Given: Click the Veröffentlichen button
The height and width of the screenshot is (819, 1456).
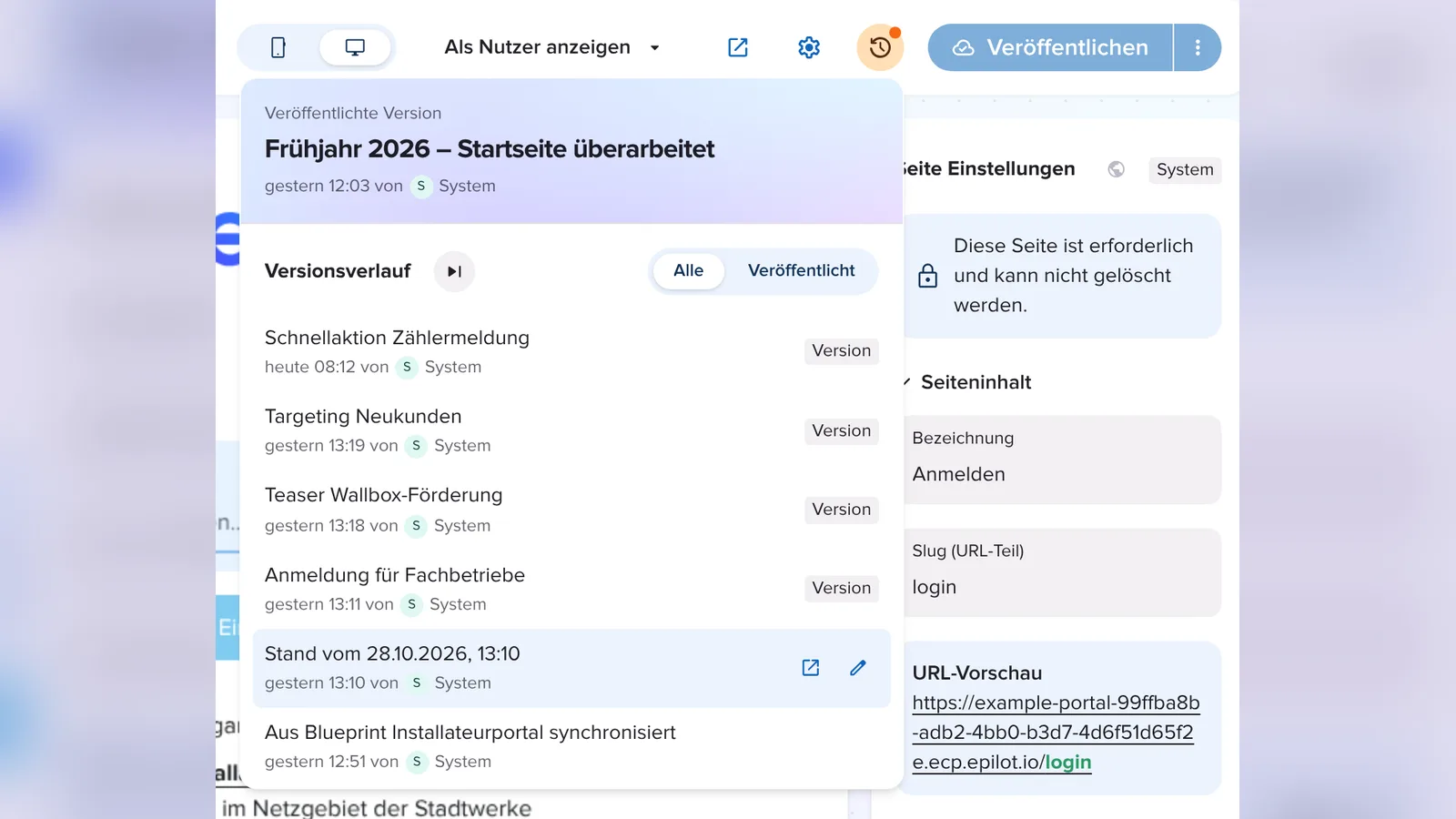Looking at the screenshot, I should (1050, 47).
